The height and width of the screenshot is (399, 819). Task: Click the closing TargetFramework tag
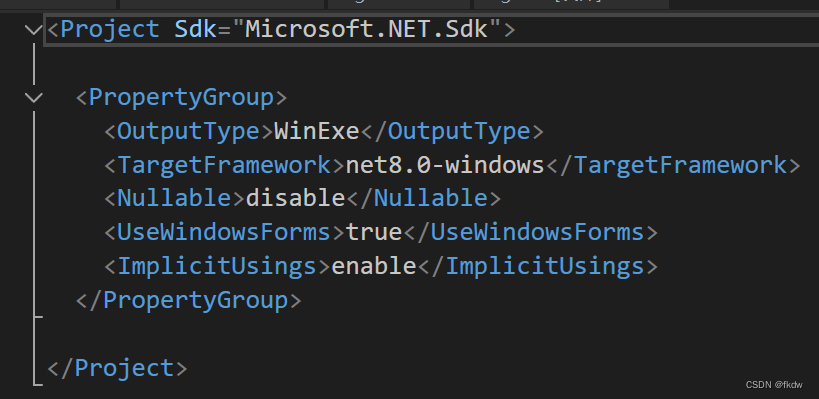[x=673, y=165]
